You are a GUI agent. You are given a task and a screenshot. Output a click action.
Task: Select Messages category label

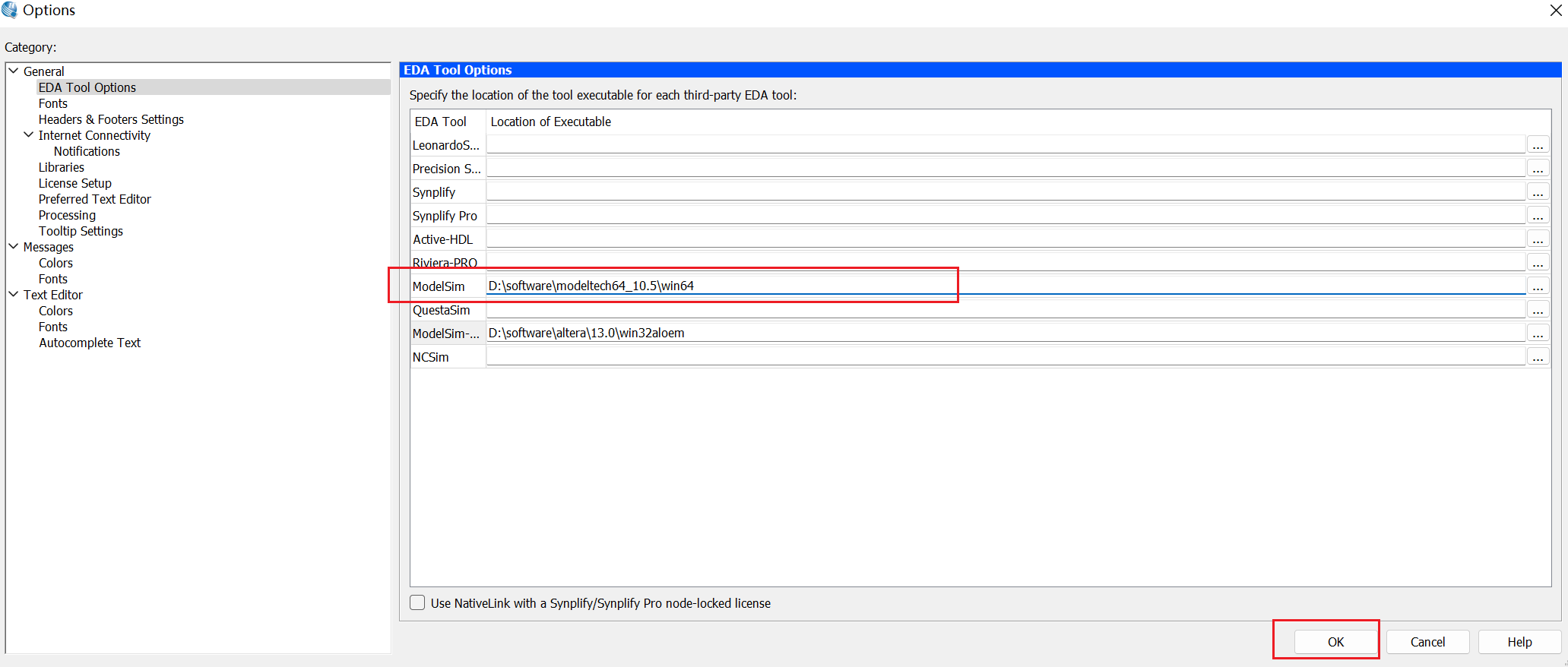49,247
